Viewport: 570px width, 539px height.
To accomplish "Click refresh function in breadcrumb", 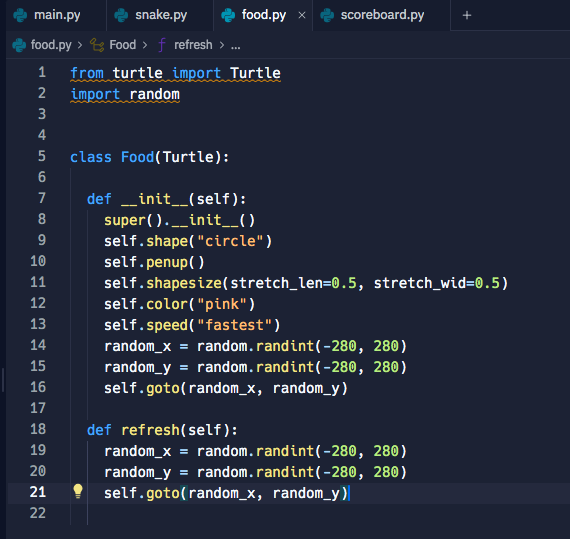I will point(193,45).
